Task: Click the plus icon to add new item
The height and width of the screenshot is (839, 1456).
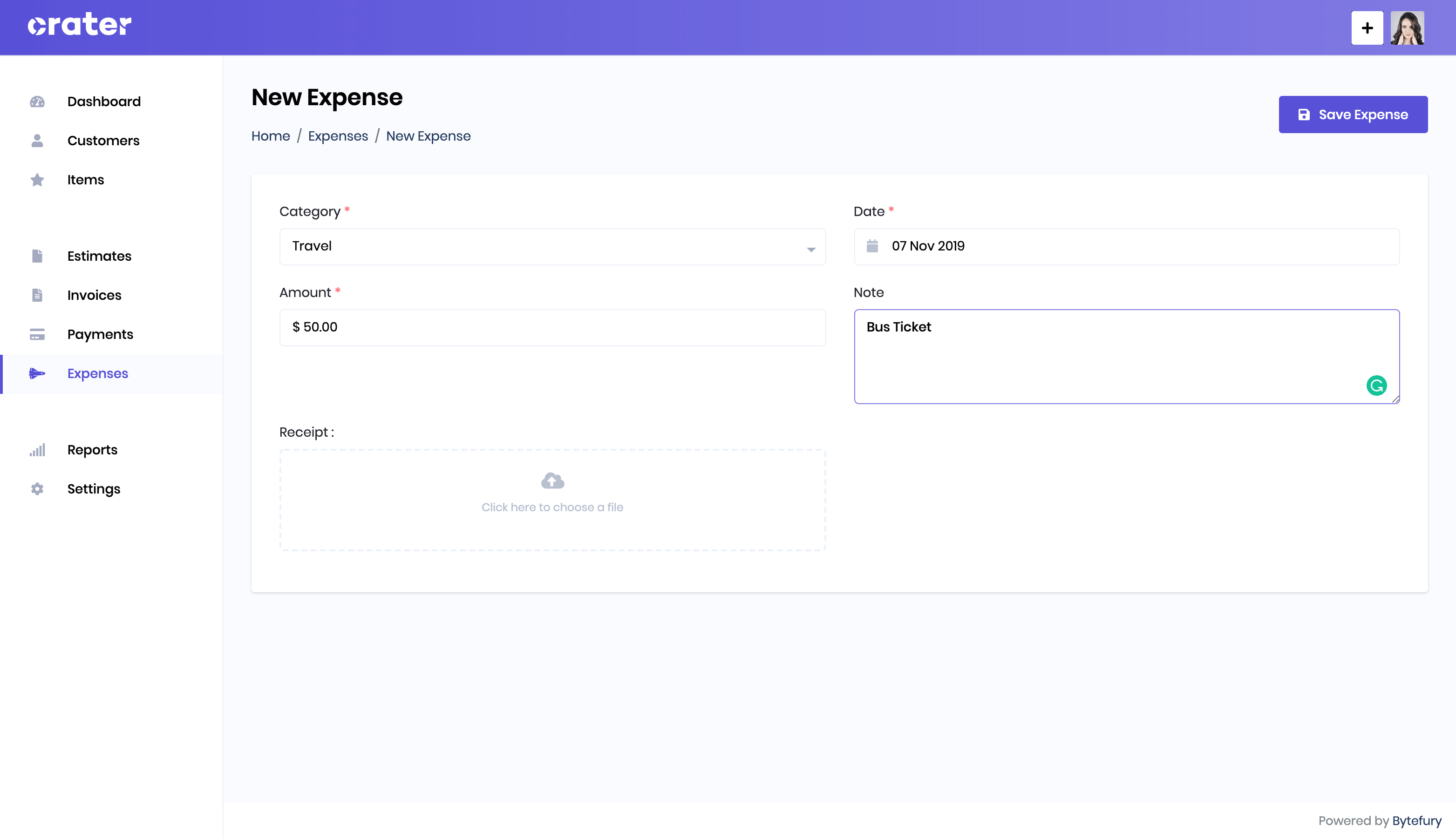Action: pos(1366,28)
